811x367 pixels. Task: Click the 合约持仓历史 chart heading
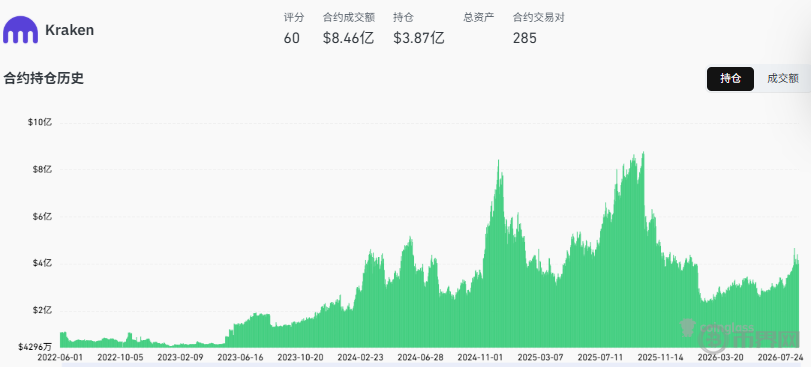point(43,79)
